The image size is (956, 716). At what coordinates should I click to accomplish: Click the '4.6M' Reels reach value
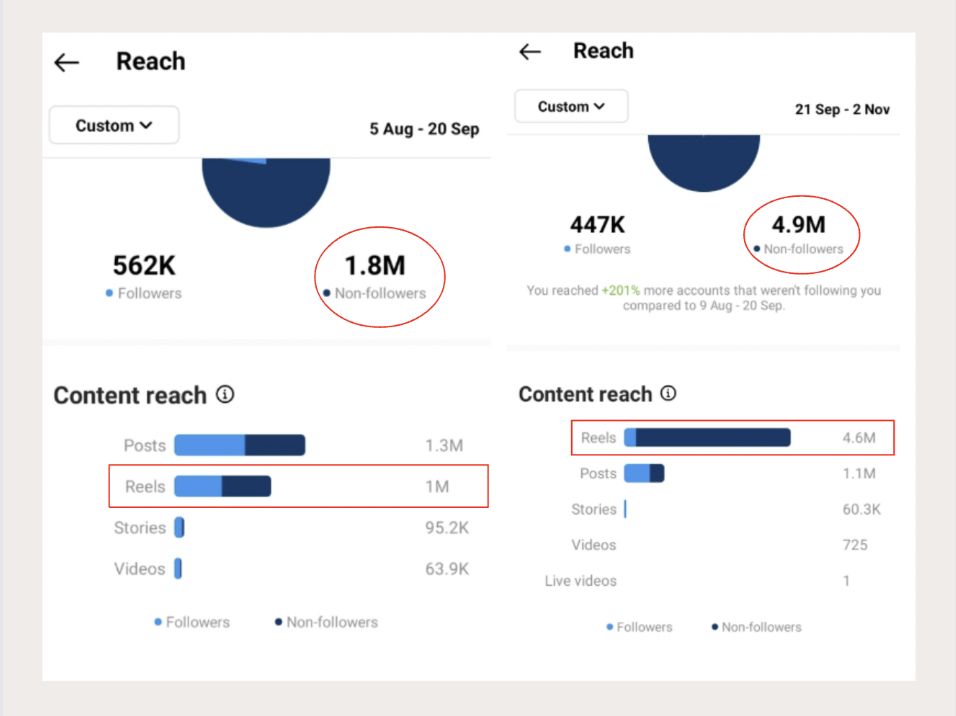point(859,438)
